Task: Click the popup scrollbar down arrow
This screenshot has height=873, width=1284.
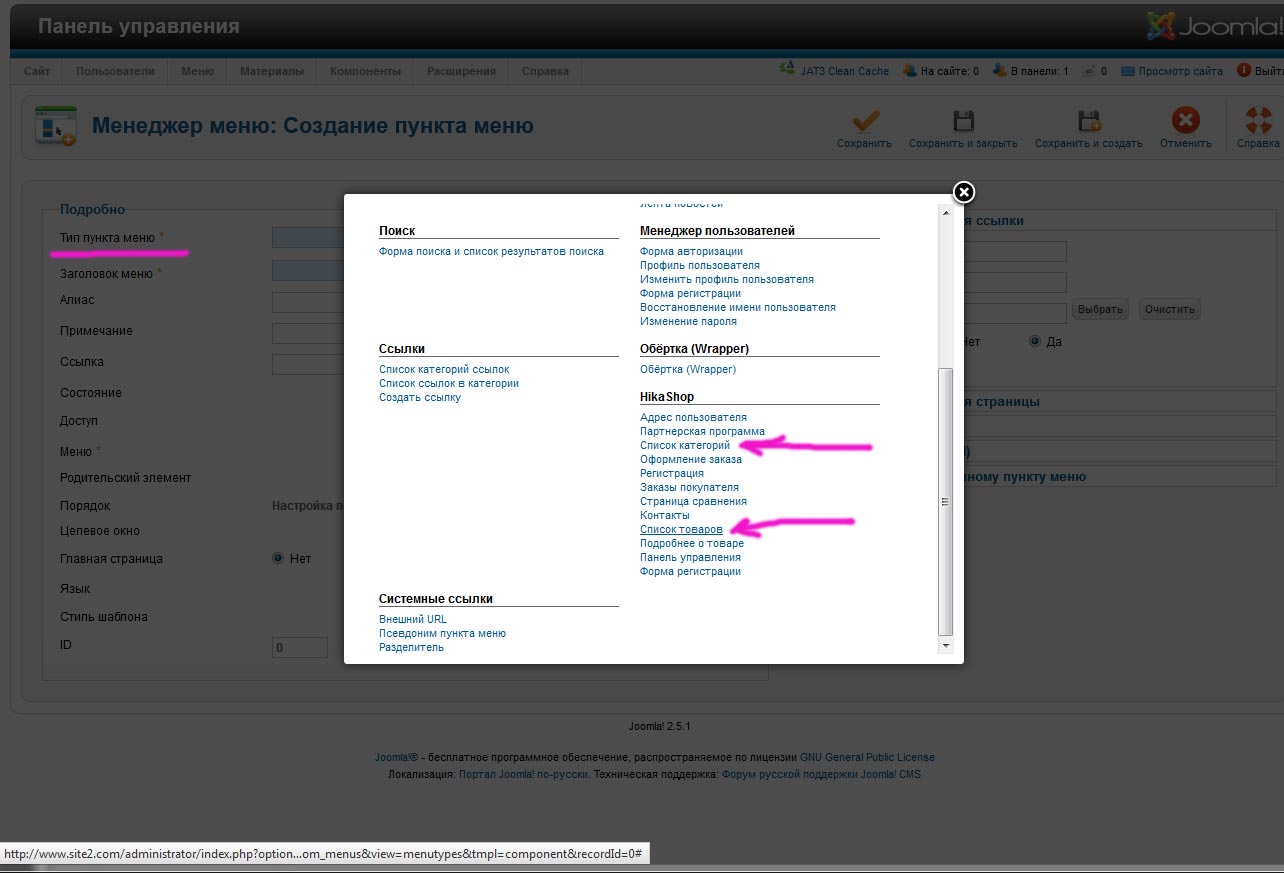Action: [946, 646]
